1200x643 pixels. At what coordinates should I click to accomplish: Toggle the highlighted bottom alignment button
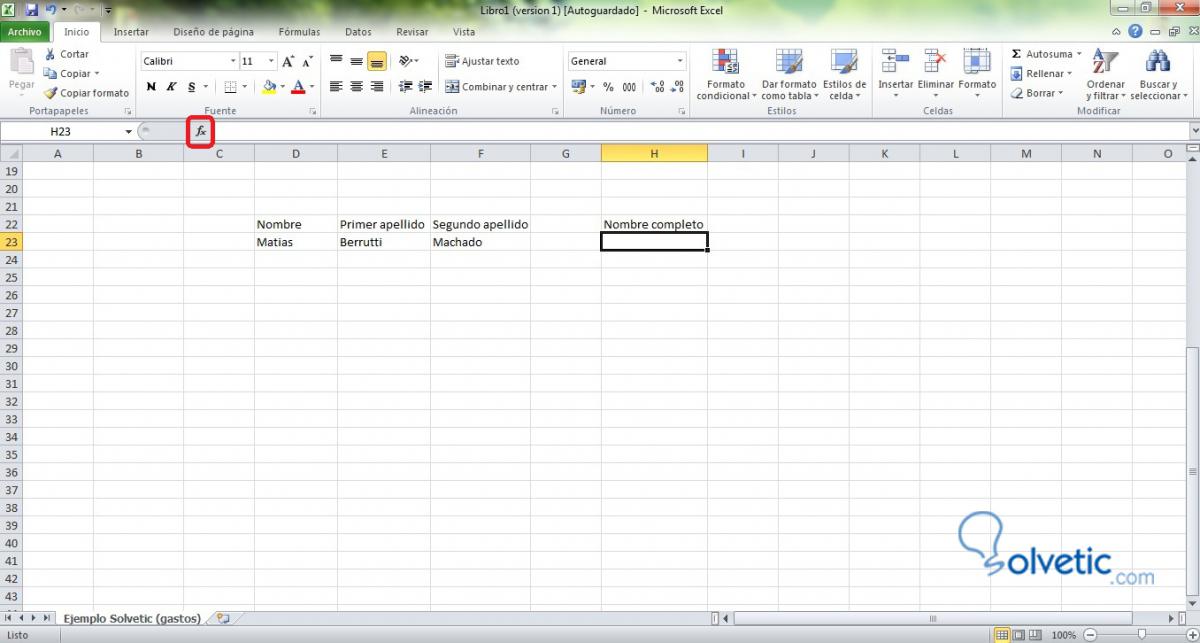tap(377, 61)
